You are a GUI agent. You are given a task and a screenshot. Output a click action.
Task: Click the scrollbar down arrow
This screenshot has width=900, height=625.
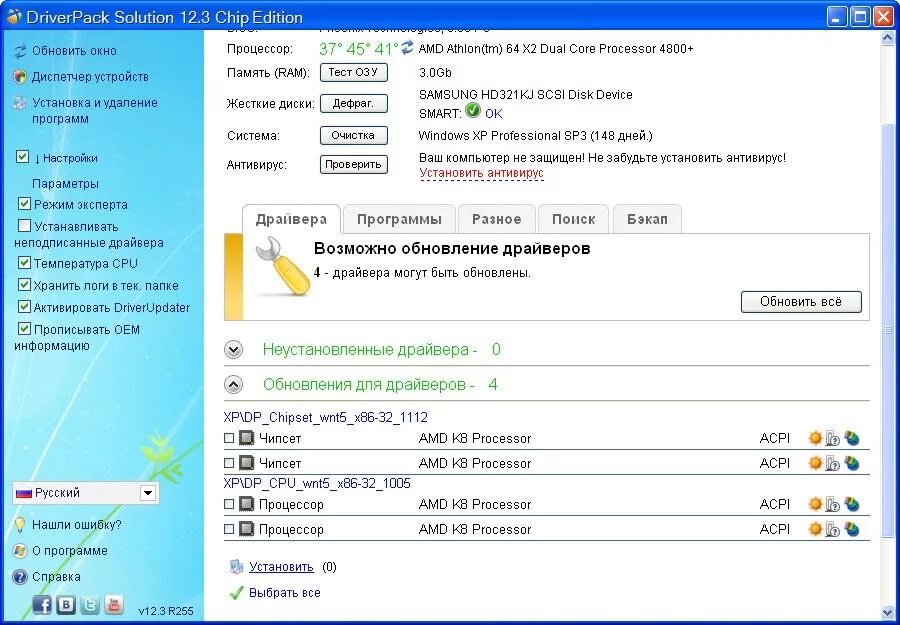[x=888, y=613]
